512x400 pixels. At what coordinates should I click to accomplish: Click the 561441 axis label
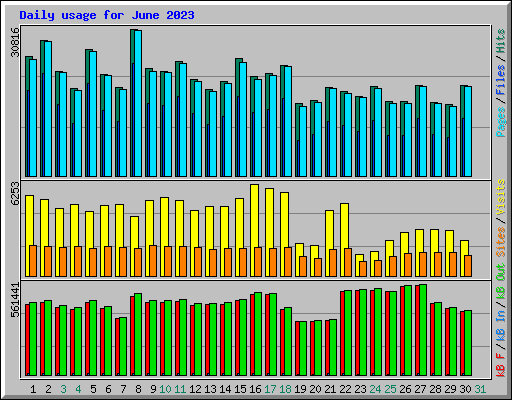tap(15, 300)
